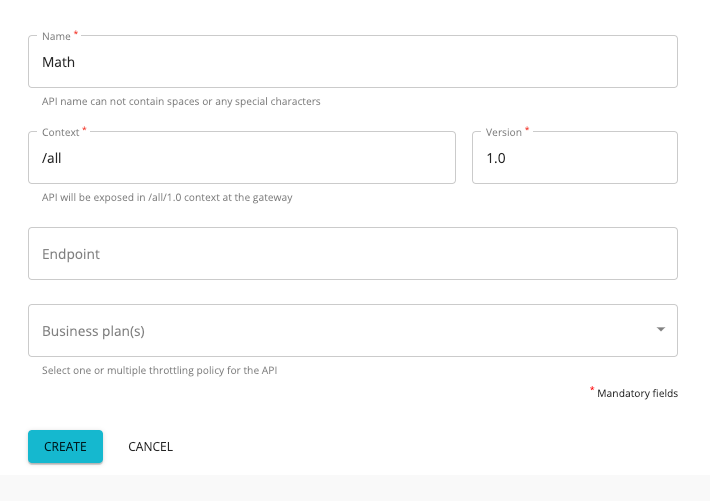
Task: Click the Version field label
Action: [x=504, y=132]
